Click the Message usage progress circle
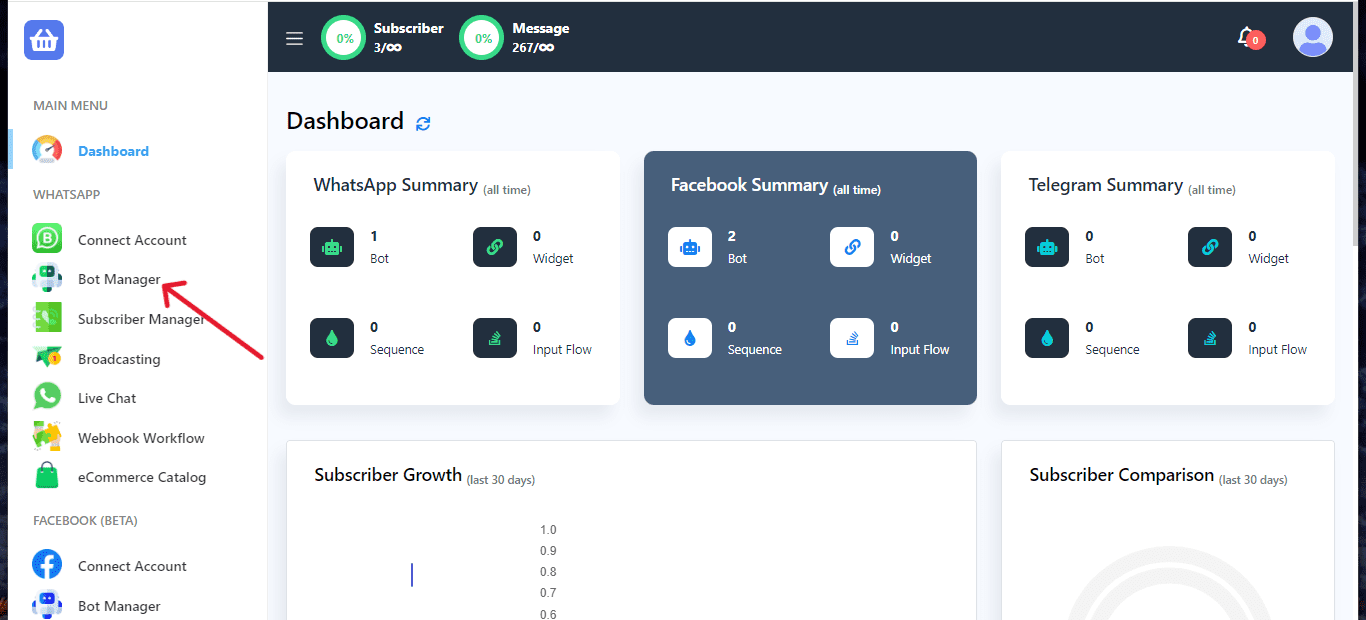Image resolution: width=1366 pixels, height=620 pixels. [x=482, y=39]
